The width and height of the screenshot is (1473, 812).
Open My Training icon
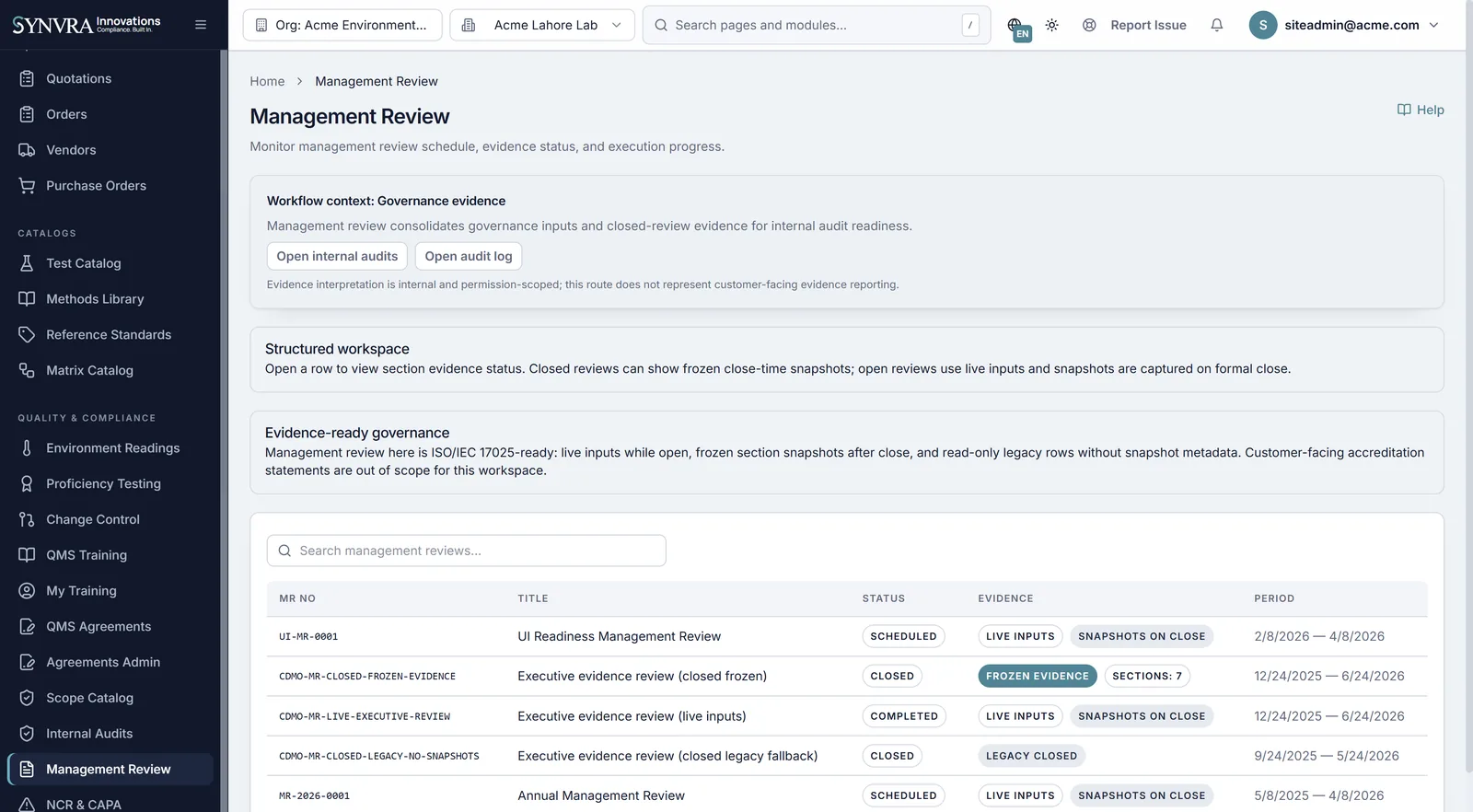point(27,591)
